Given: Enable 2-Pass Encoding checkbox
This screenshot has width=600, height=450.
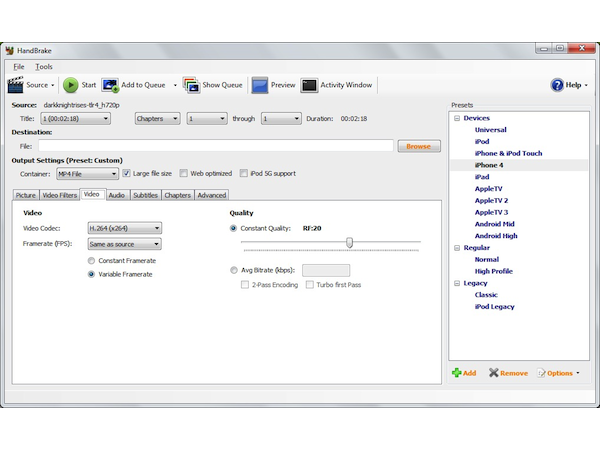Looking at the screenshot, I should tap(245, 285).
